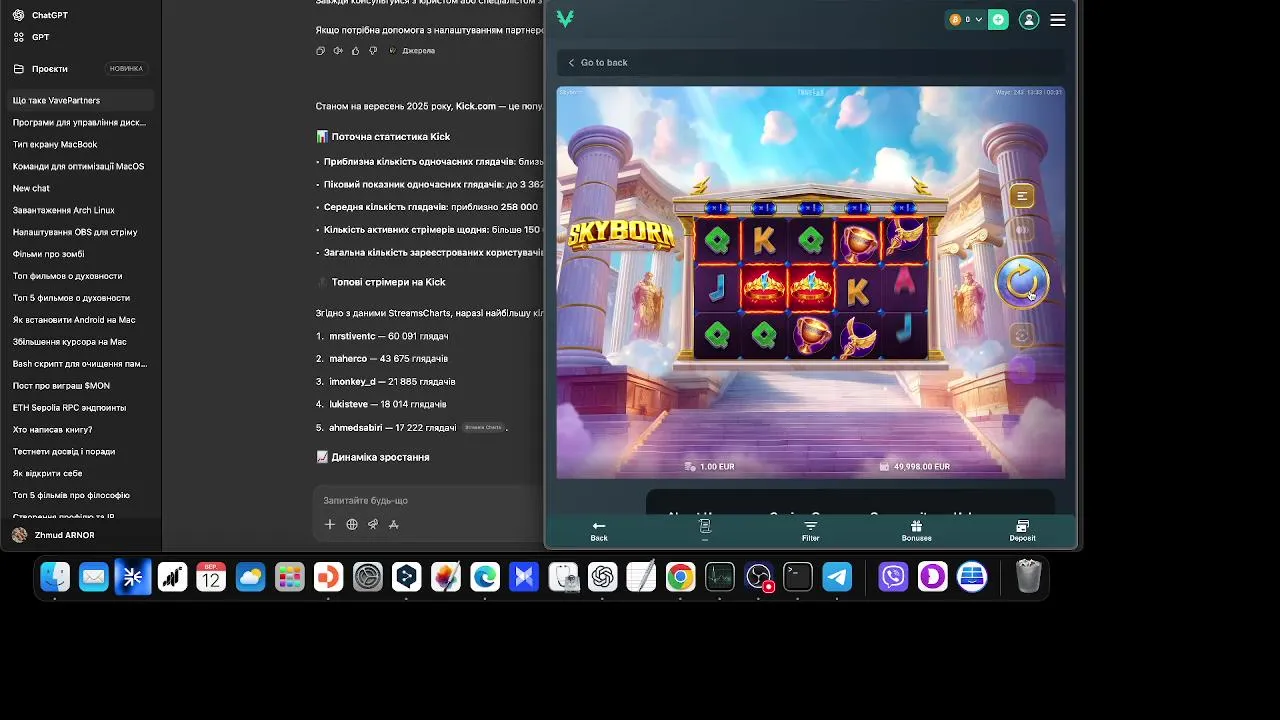
Task: Copy the ChatGPT response with copy icon
Action: (x=321, y=50)
